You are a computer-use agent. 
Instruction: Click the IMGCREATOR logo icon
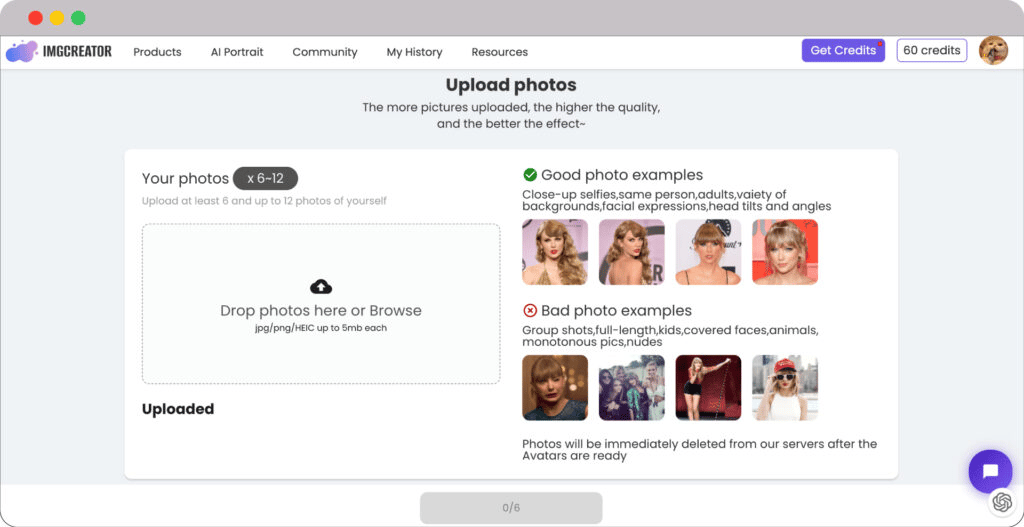[x=22, y=51]
